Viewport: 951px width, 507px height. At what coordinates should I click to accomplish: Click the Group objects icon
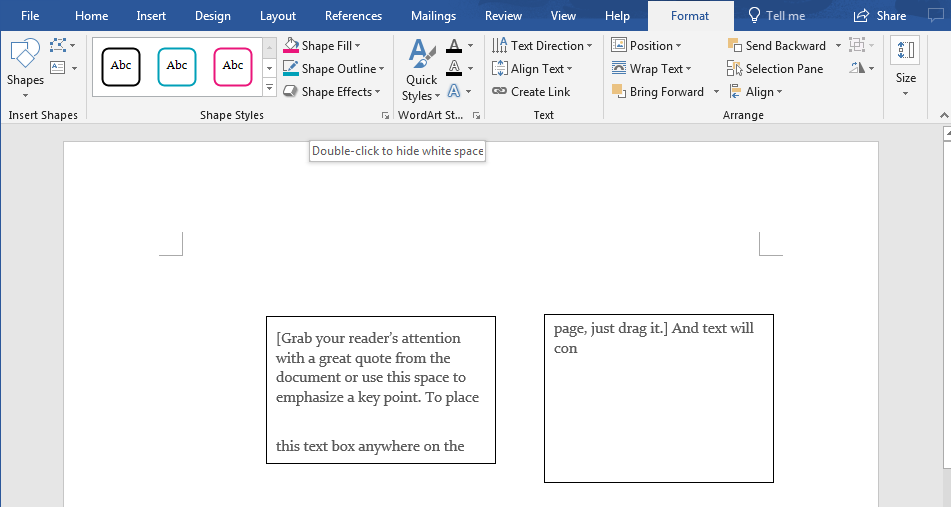(x=857, y=45)
